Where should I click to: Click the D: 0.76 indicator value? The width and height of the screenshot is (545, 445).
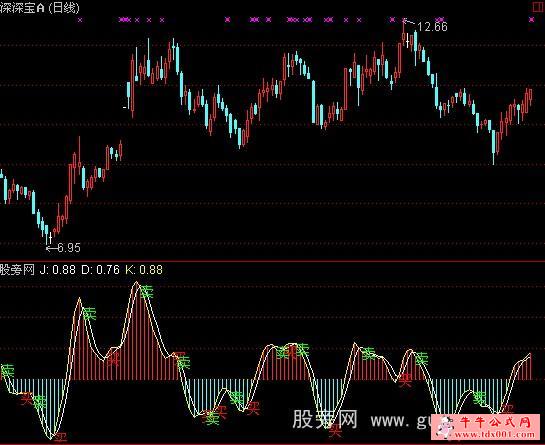point(100,270)
